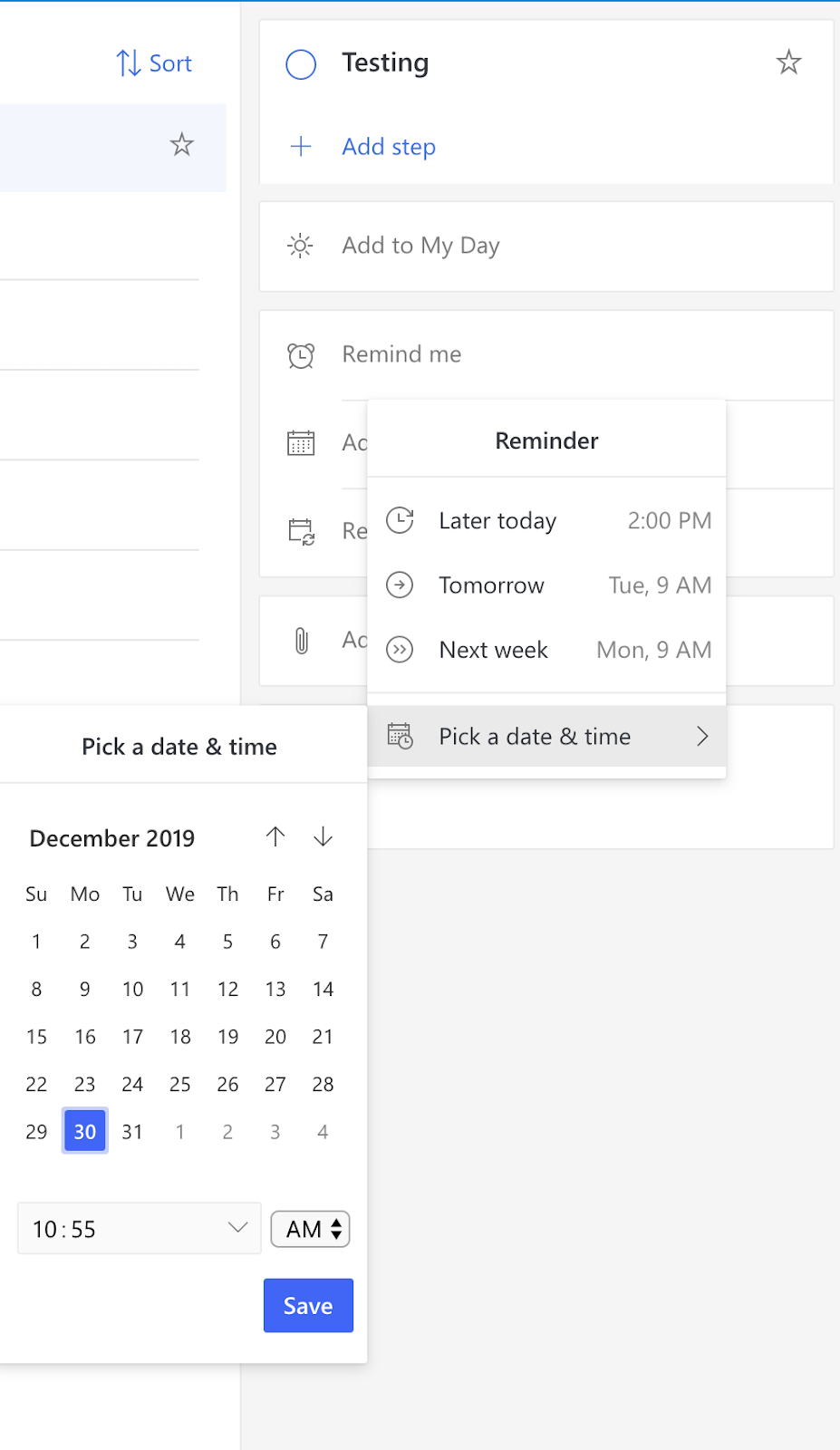Go to previous month with up arrow
Image resolution: width=840 pixels, height=1450 pixels.
pyautogui.click(x=275, y=836)
